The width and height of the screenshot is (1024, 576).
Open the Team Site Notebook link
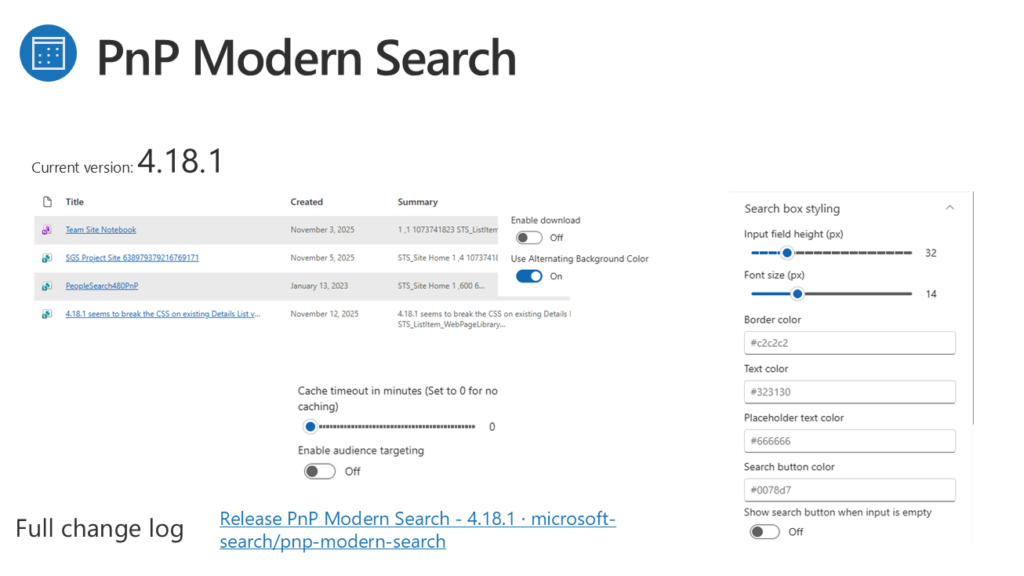101,230
